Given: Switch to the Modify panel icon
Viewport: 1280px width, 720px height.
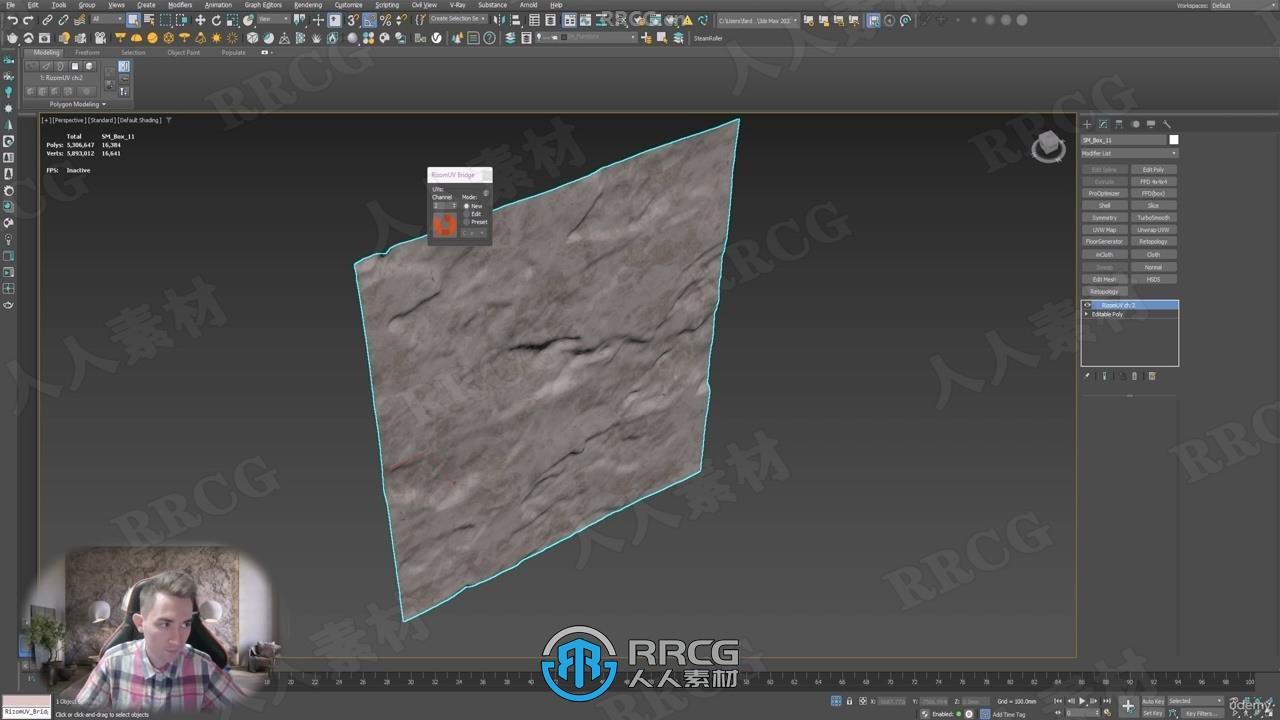Looking at the screenshot, I should 1103,124.
